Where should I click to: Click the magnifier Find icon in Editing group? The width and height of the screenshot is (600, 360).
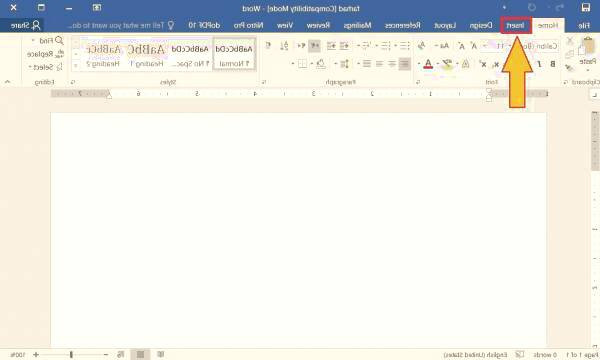pyautogui.click(x=59, y=40)
